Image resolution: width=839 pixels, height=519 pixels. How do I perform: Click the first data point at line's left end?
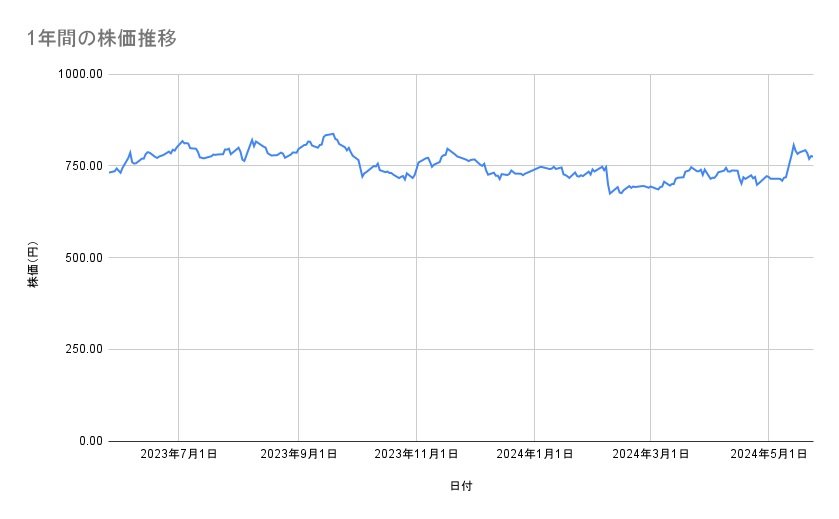(109, 173)
